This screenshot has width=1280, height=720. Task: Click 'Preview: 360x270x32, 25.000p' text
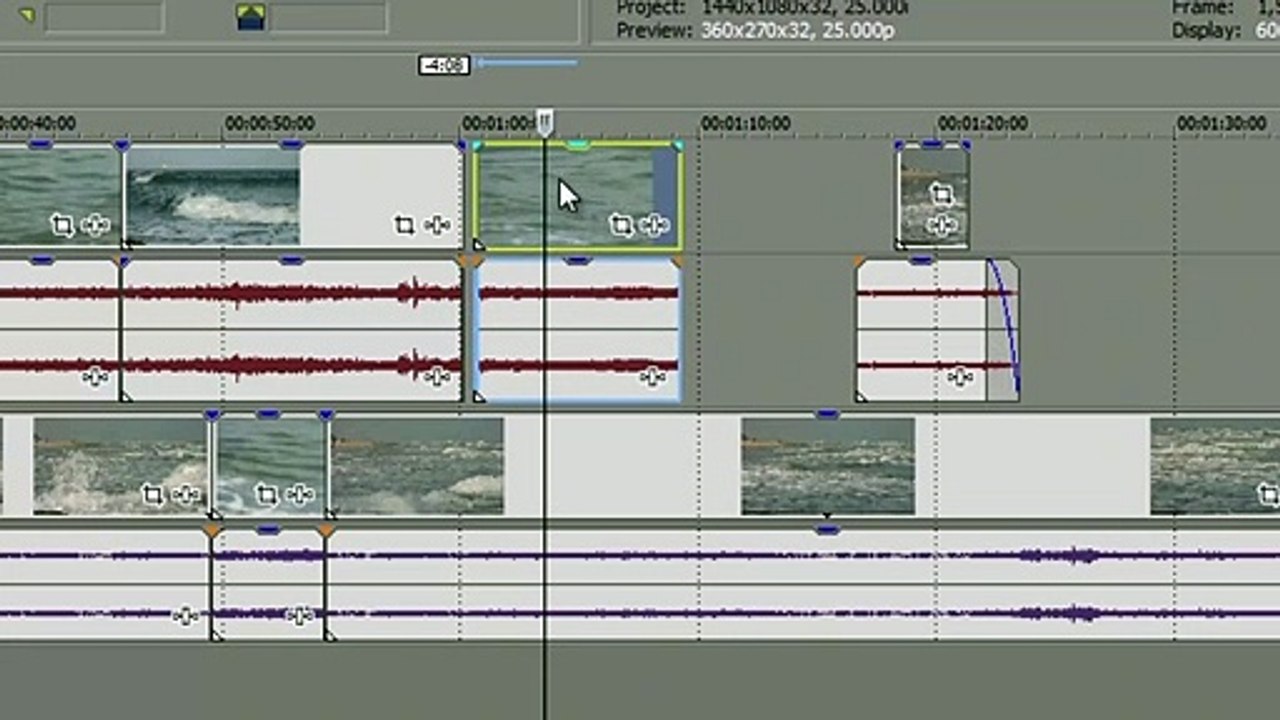click(755, 31)
